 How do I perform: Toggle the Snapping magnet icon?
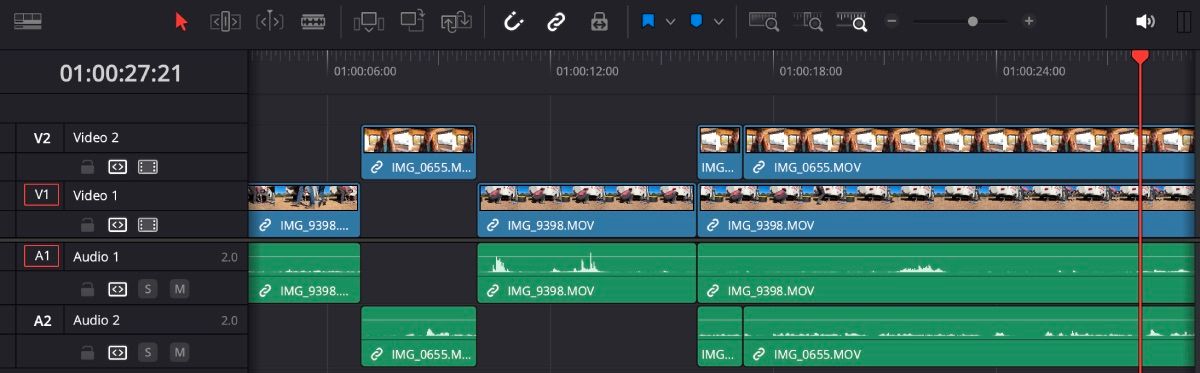[513, 21]
